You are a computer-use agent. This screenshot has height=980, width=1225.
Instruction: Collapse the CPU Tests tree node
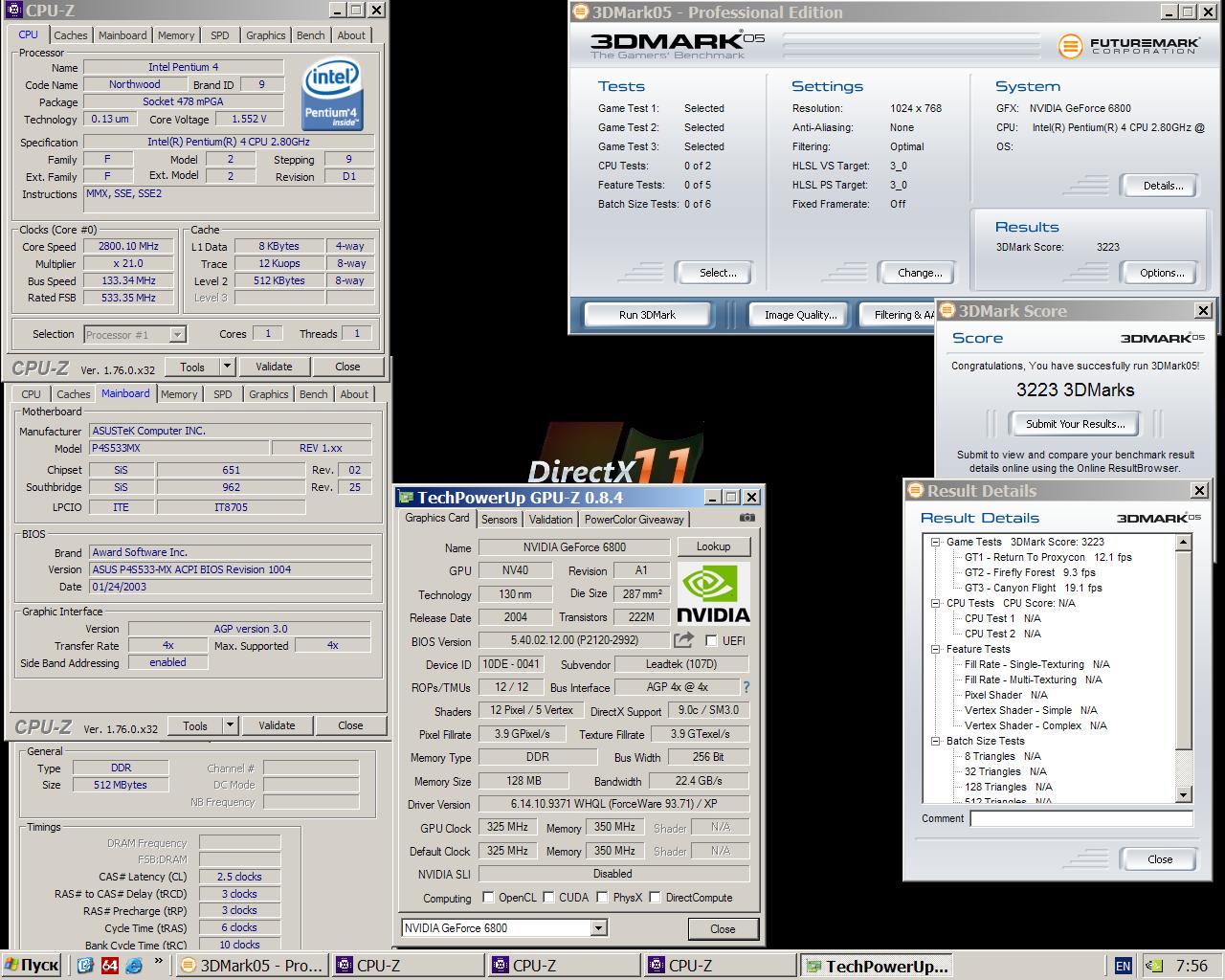tap(935, 603)
